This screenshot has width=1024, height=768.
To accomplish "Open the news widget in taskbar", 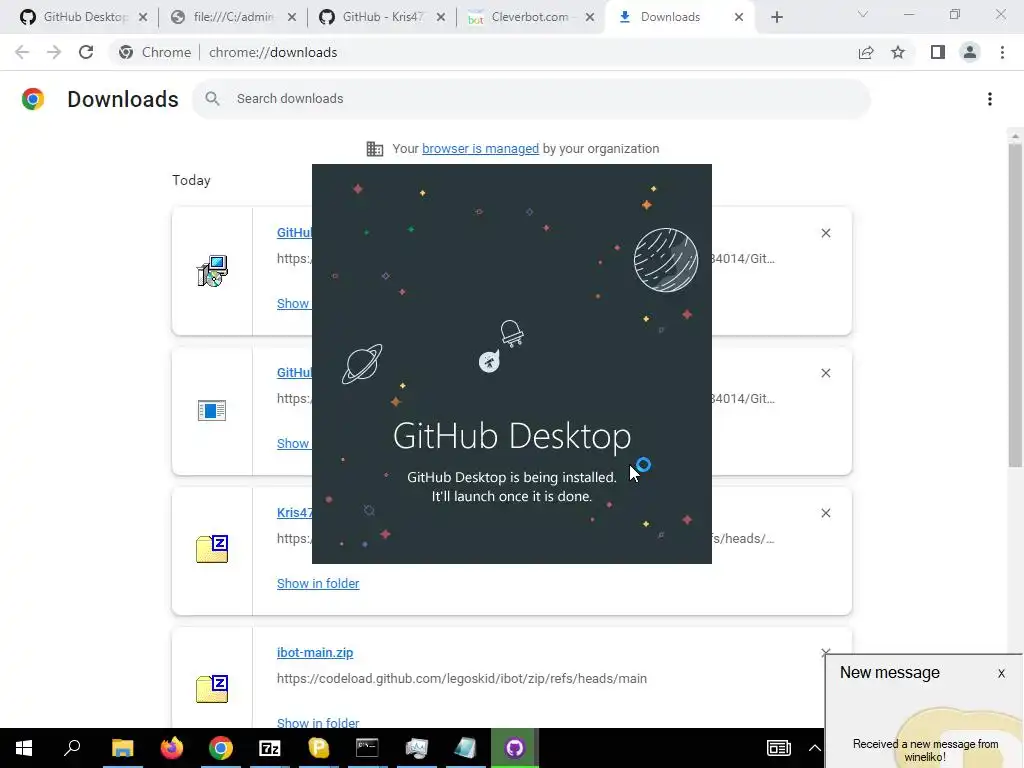I will pos(778,748).
